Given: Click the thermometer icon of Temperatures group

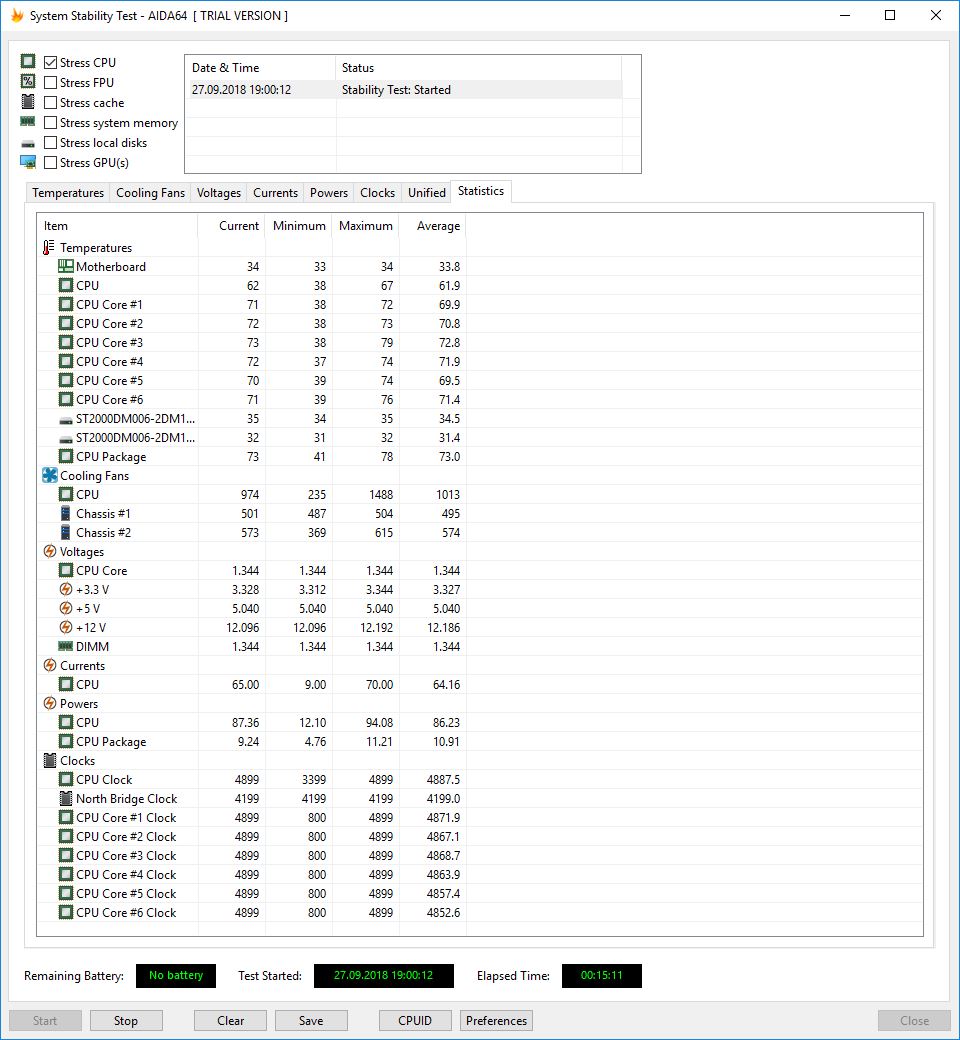Looking at the screenshot, I should pyautogui.click(x=48, y=247).
